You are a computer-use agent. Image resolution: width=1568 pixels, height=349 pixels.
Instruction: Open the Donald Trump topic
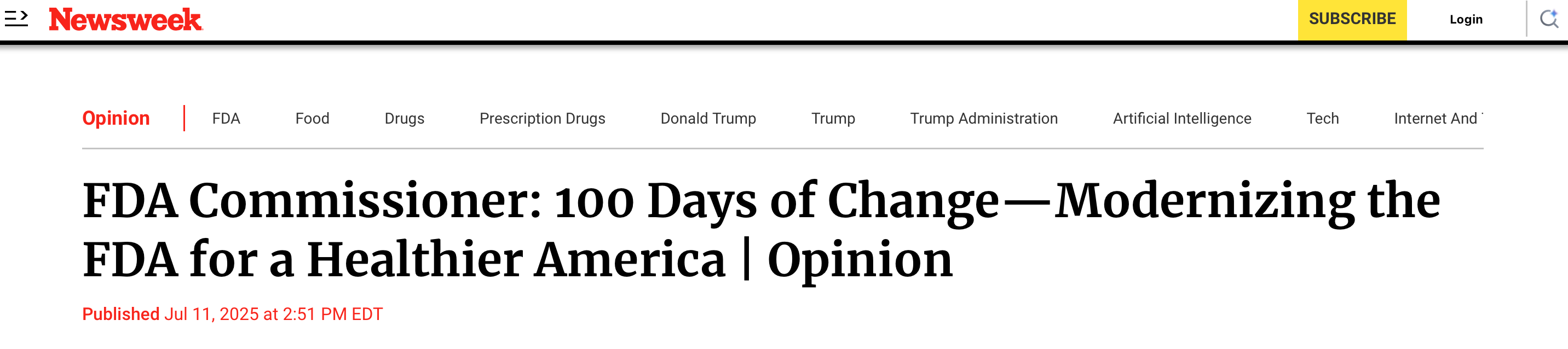pyautogui.click(x=708, y=119)
